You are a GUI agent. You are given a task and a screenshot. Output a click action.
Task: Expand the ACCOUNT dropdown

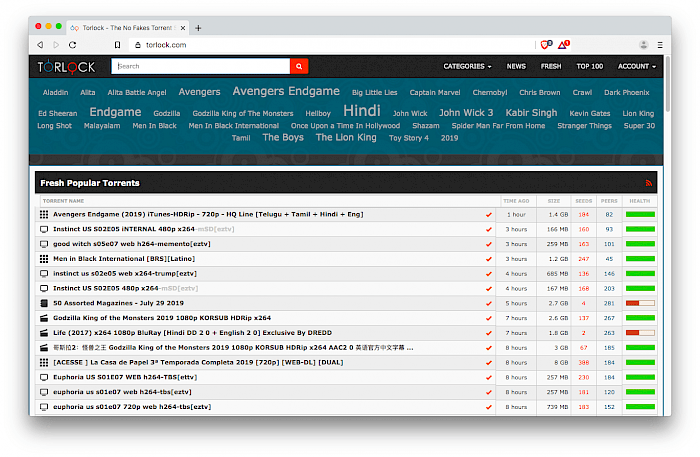pos(637,66)
